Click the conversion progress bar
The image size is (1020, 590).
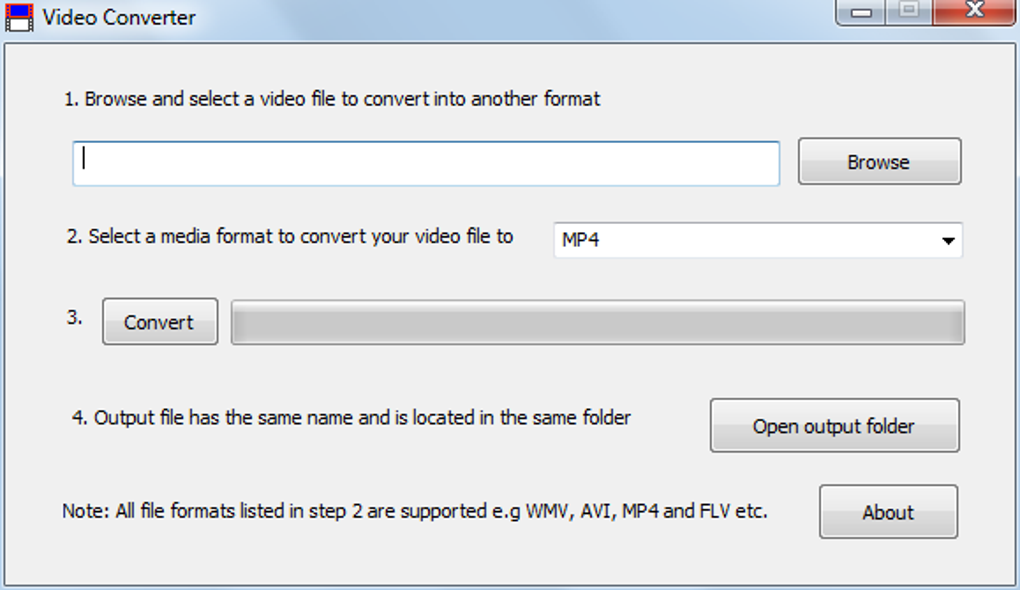597,322
